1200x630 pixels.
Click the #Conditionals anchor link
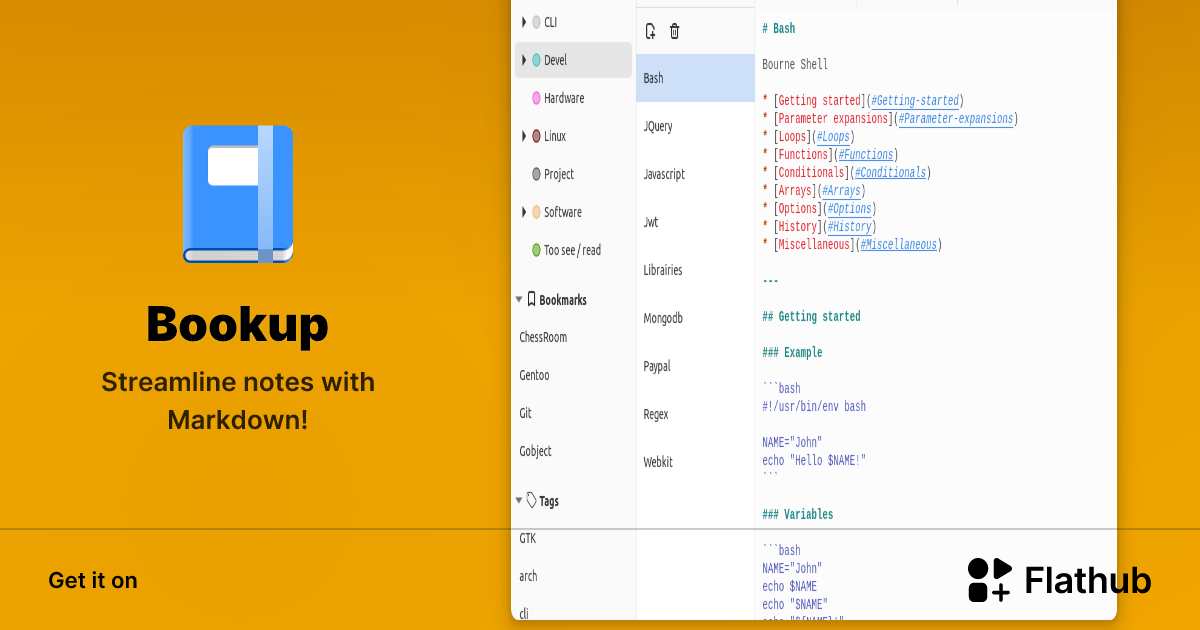[890, 173]
